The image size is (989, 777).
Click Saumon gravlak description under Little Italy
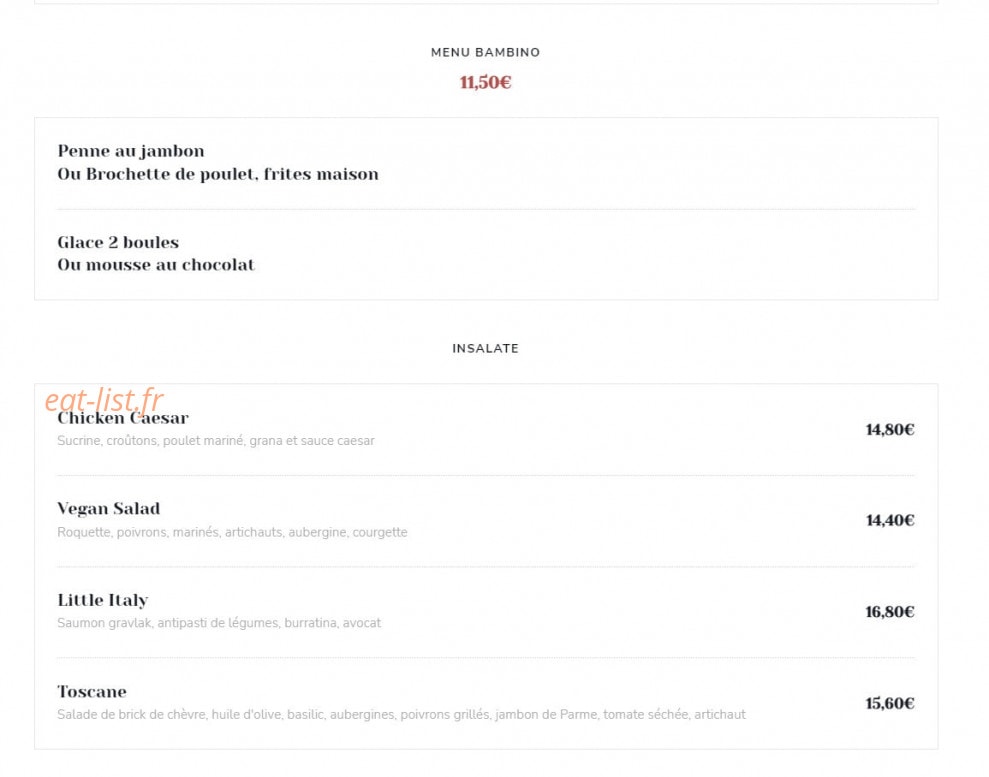coord(219,623)
